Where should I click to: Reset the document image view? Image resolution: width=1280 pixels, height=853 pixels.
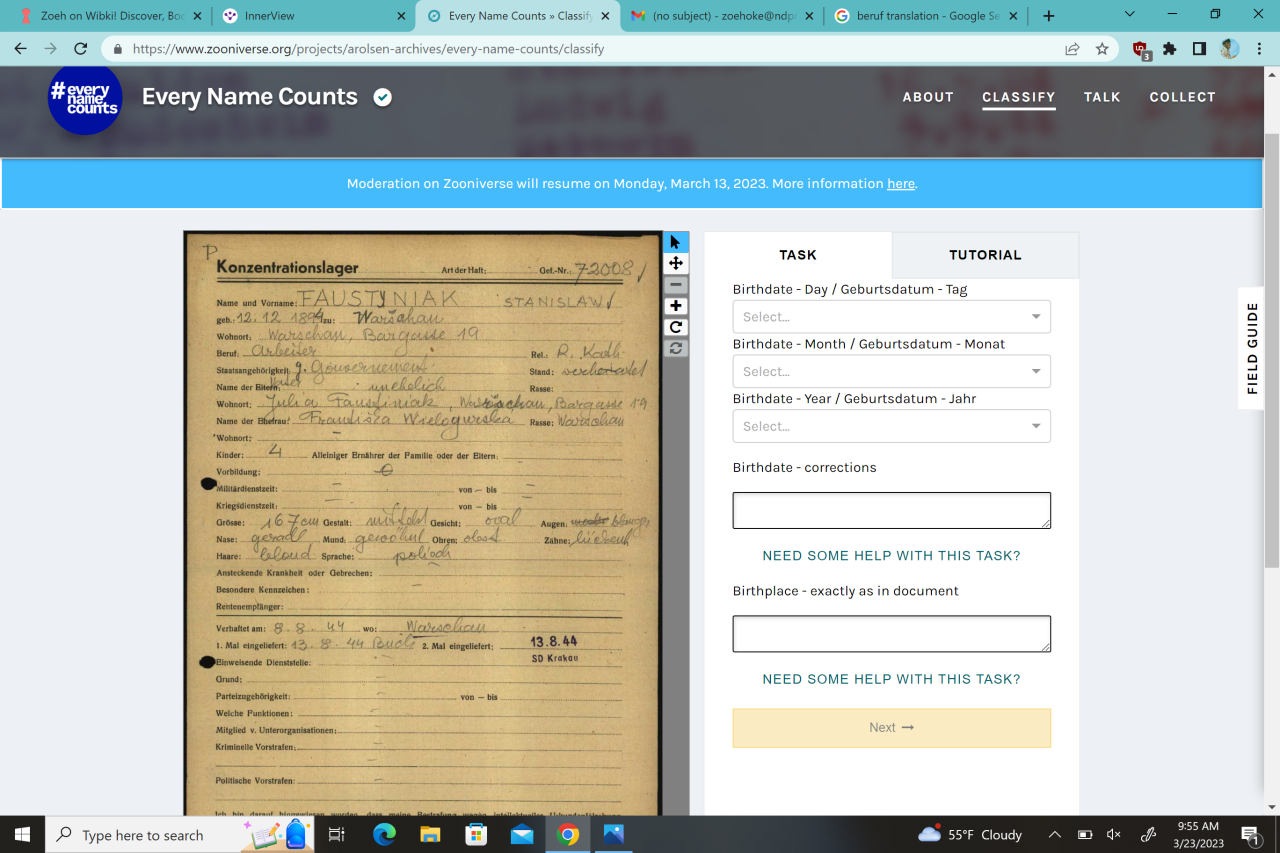[x=676, y=348]
